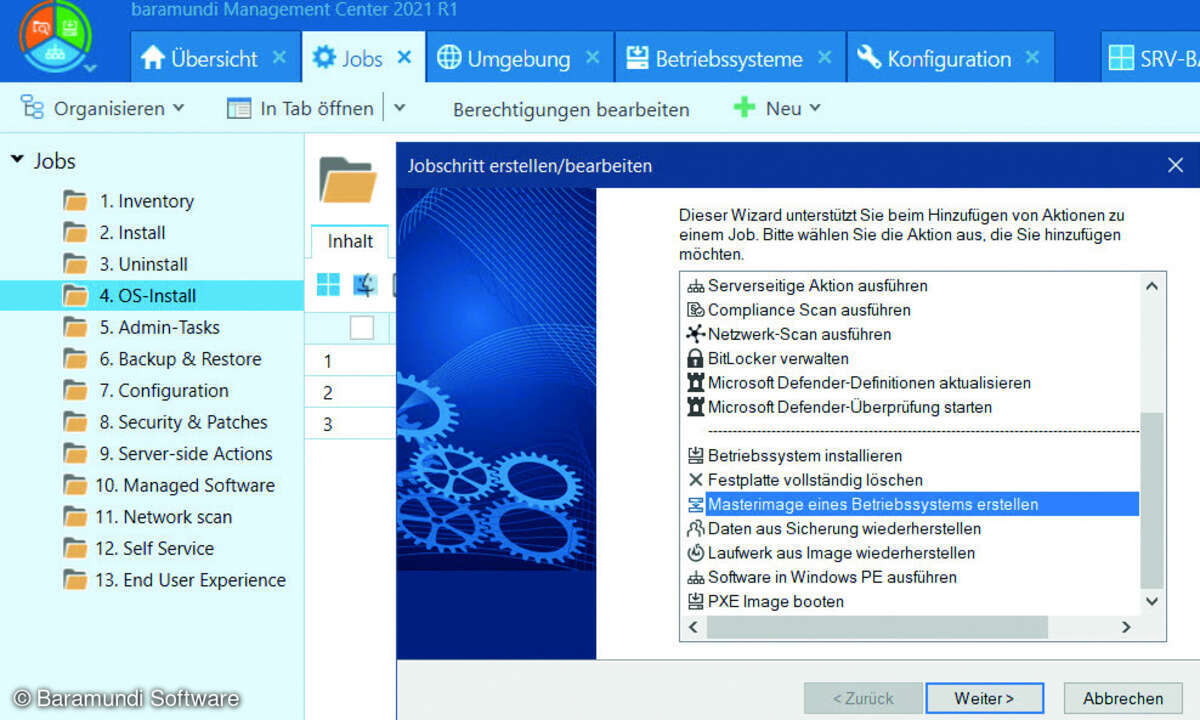Click Abbrechen to cancel the wizard
This screenshot has width=1200, height=720.
coord(1123,698)
